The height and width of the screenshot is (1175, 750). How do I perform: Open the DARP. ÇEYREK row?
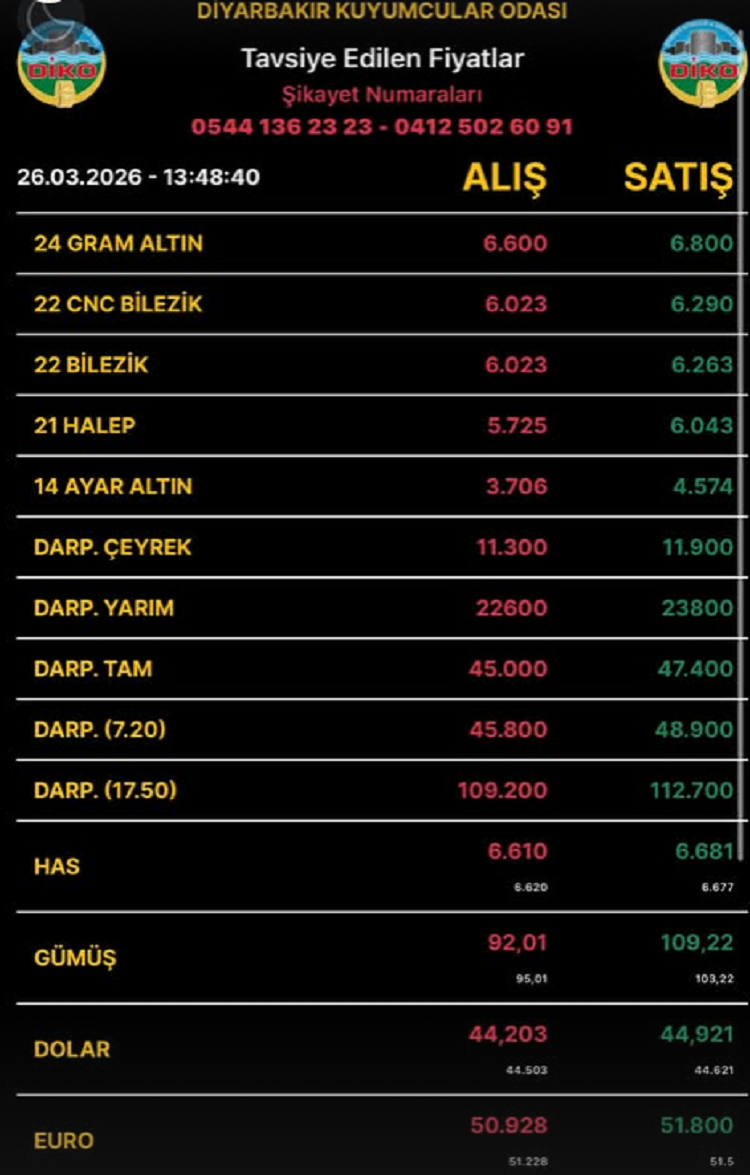tap(113, 548)
